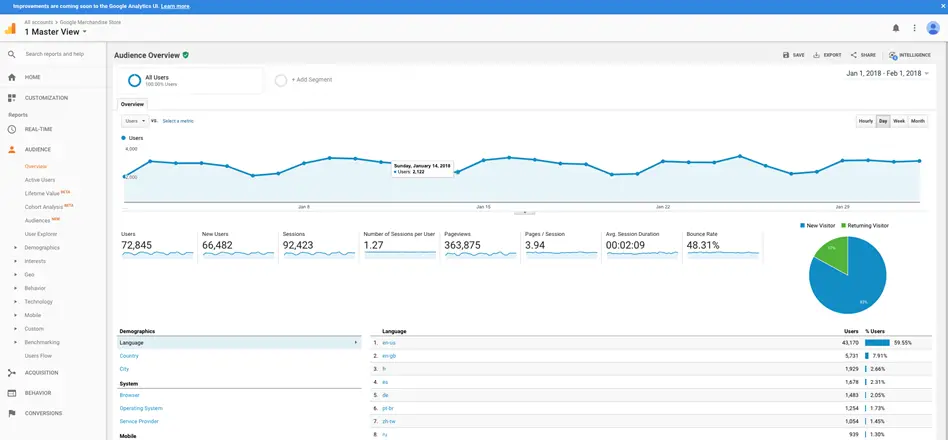
Task: Select the Overview report tab
Action: (132, 104)
